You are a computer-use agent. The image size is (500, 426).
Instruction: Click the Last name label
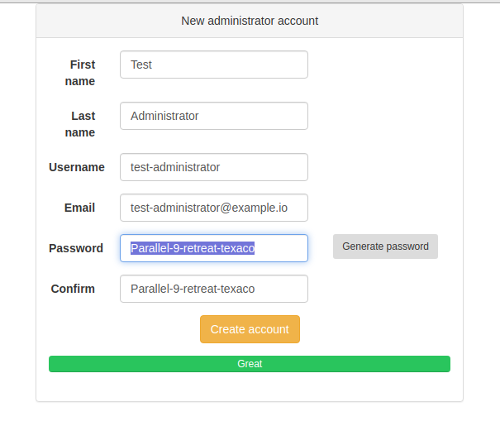click(80, 124)
